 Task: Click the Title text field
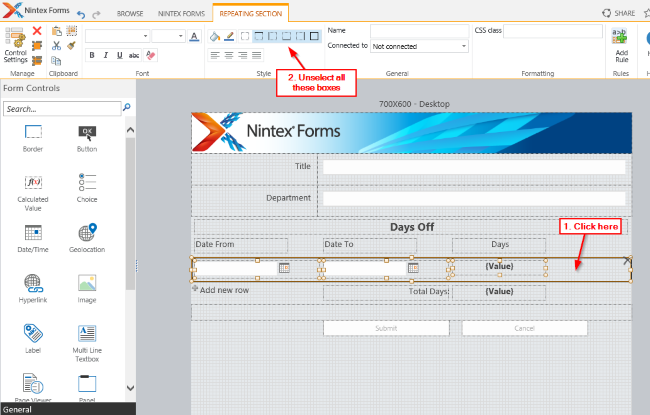coord(474,167)
